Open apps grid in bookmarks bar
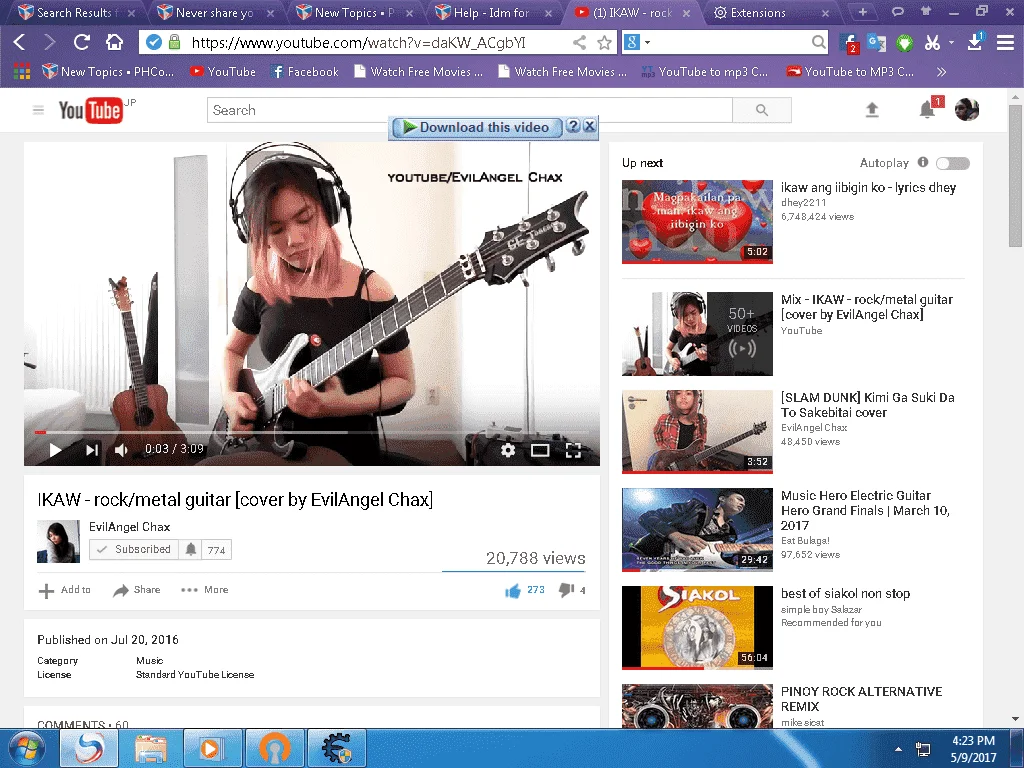The height and width of the screenshot is (768, 1024). 22,71
